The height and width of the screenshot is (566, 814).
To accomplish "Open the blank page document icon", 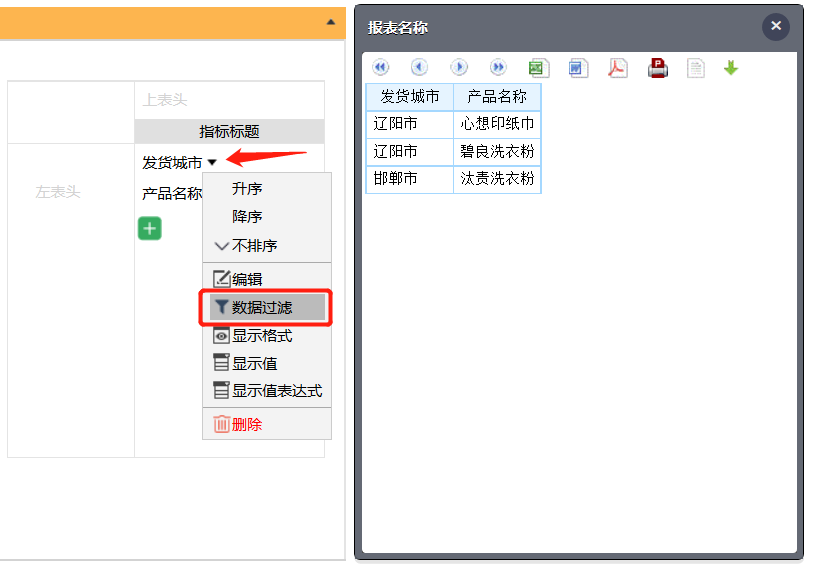I will pos(696,68).
